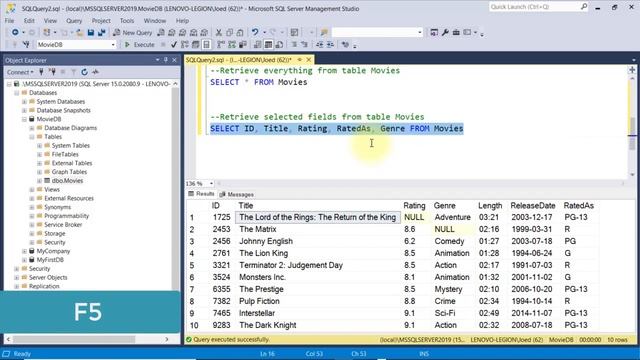Open the properties wrench icon in toolbar

coord(445,32)
